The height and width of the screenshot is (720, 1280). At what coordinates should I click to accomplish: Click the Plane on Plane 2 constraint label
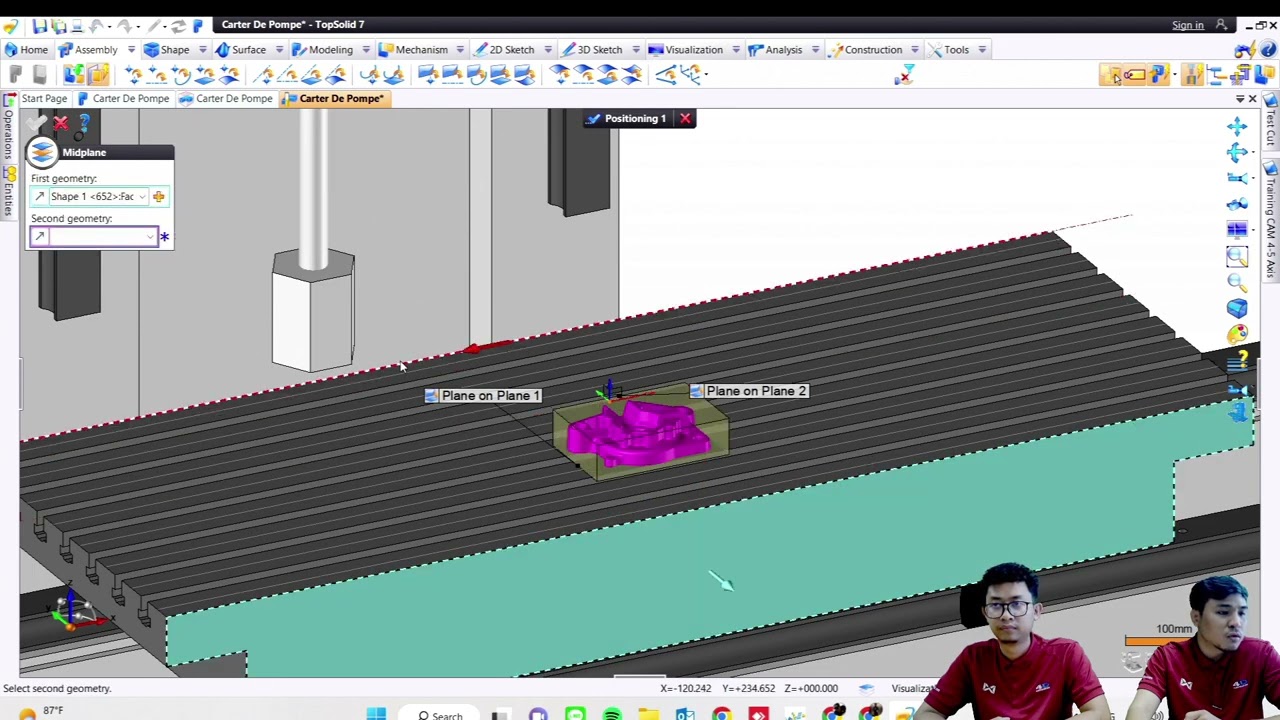(748, 392)
